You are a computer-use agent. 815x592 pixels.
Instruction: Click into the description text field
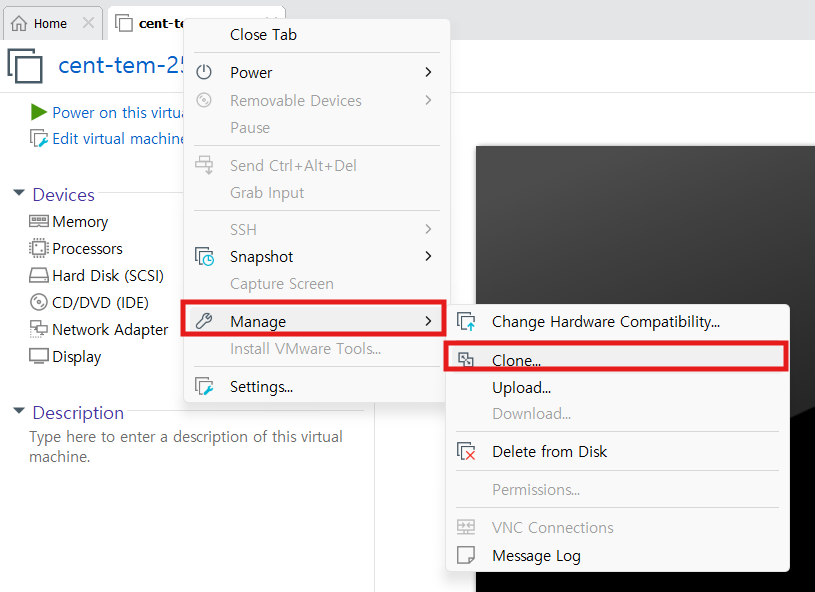[x=186, y=446]
